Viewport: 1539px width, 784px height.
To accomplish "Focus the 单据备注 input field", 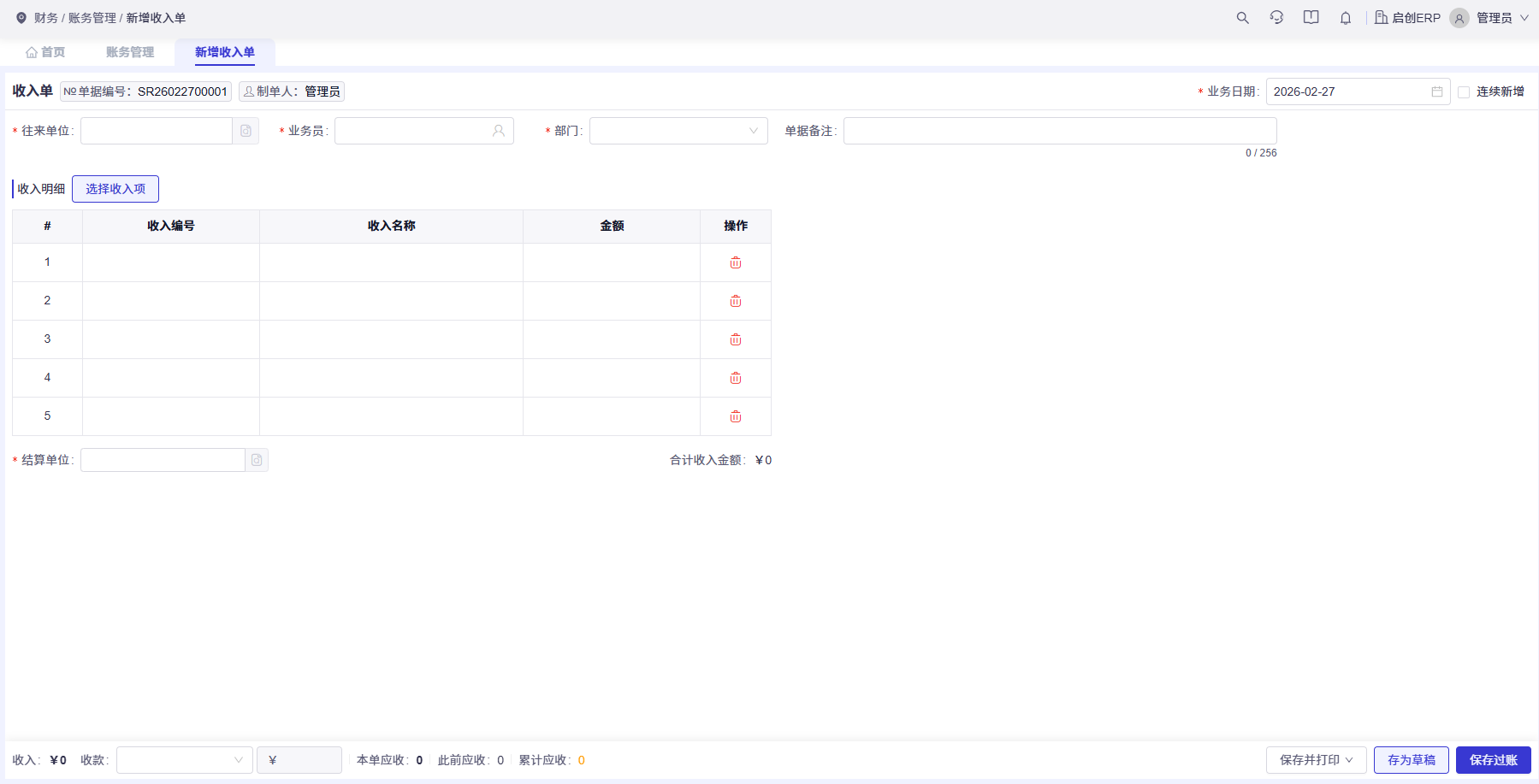I will pos(1060,131).
